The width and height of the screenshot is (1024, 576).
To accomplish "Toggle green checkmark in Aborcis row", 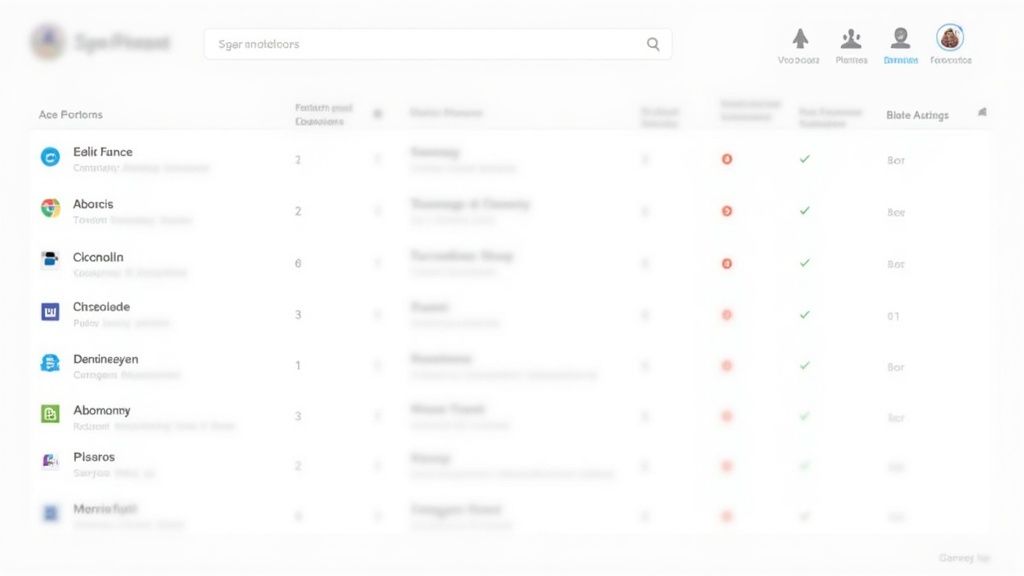I will pos(804,211).
